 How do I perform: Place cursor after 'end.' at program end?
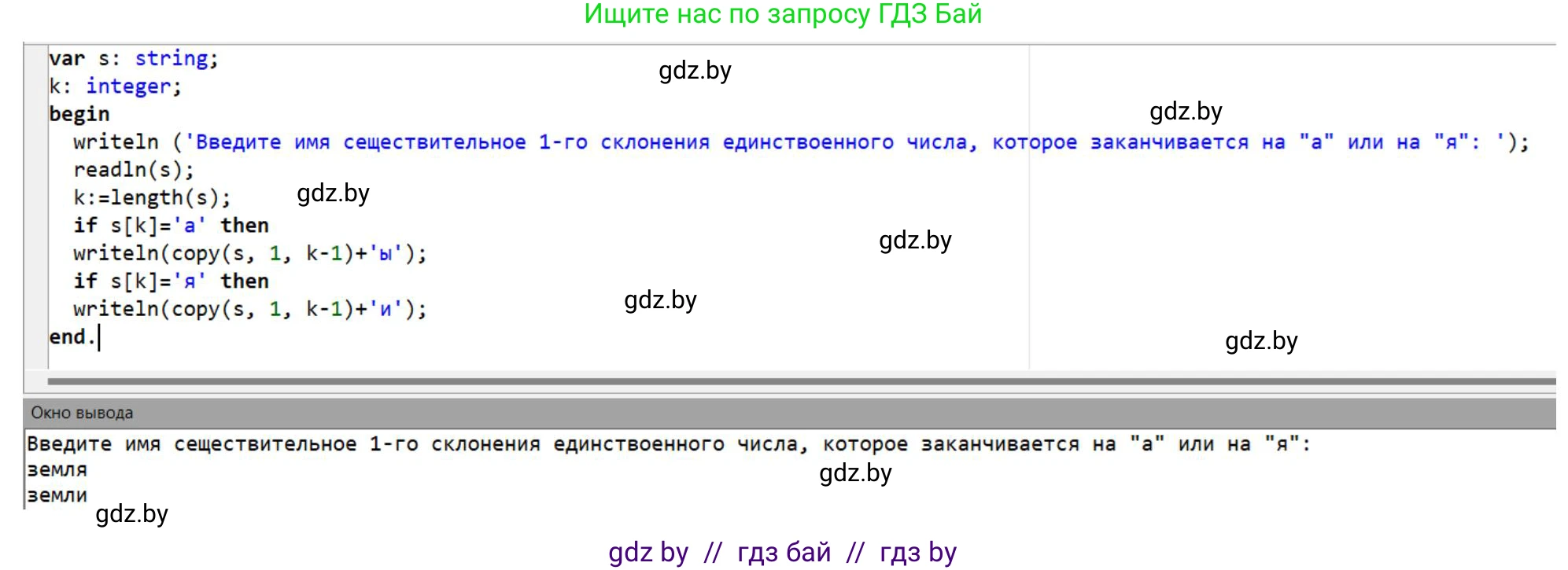pyautogui.click(x=99, y=337)
